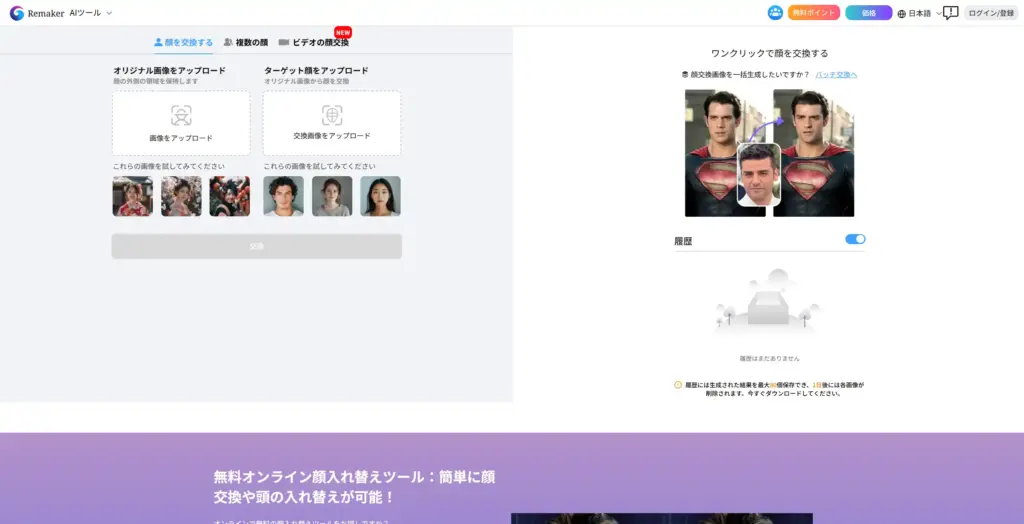Viewport: 1024px width, 524px height.
Task: Click the stack icon before 顔交換画像を一括生成
Action: 685,74
